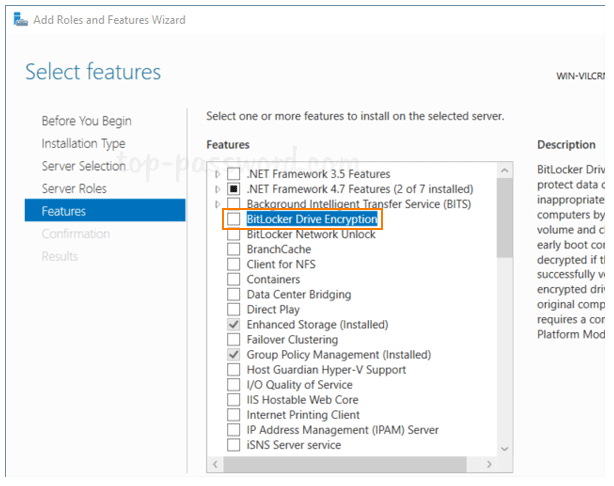Screen dimensions: 614x486
Task: Select the Host Guardian Hyper-V Support label
Action: pos(326,369)
